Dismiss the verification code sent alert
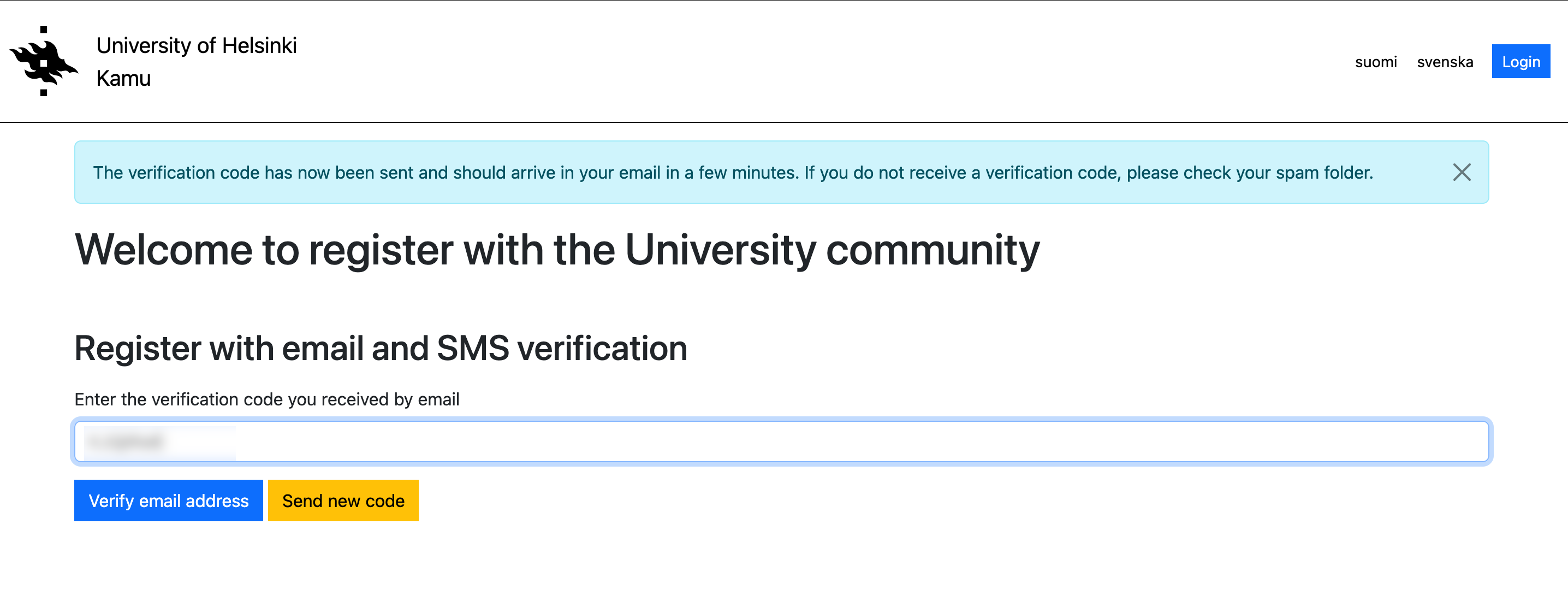1568x589 pixels. pos(1461,172)
